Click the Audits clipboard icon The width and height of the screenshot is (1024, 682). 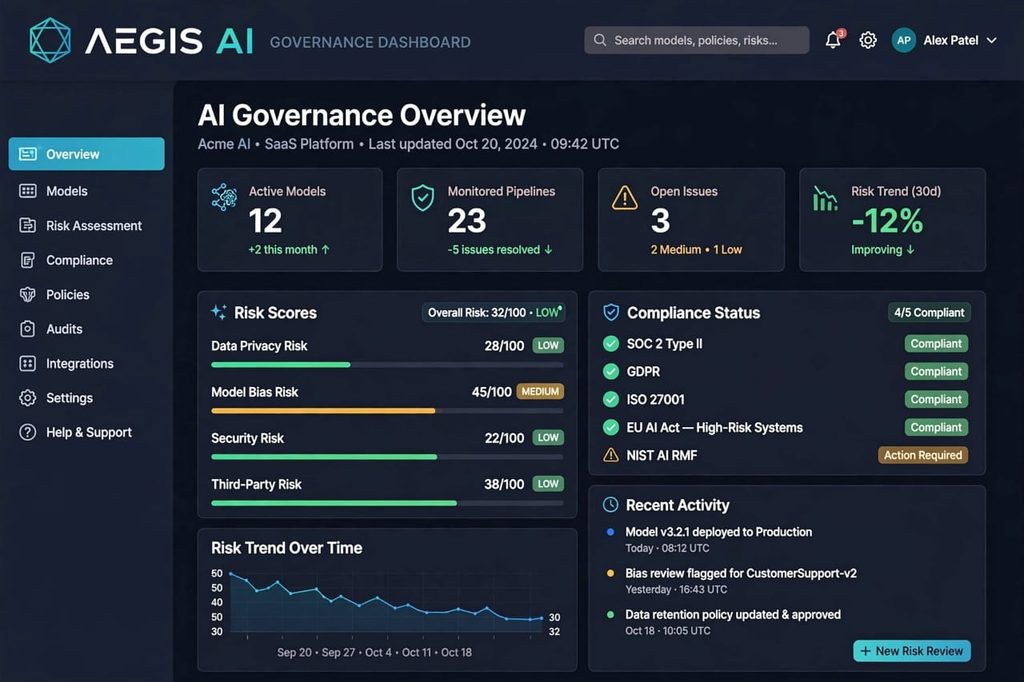(x=27, y=329)
